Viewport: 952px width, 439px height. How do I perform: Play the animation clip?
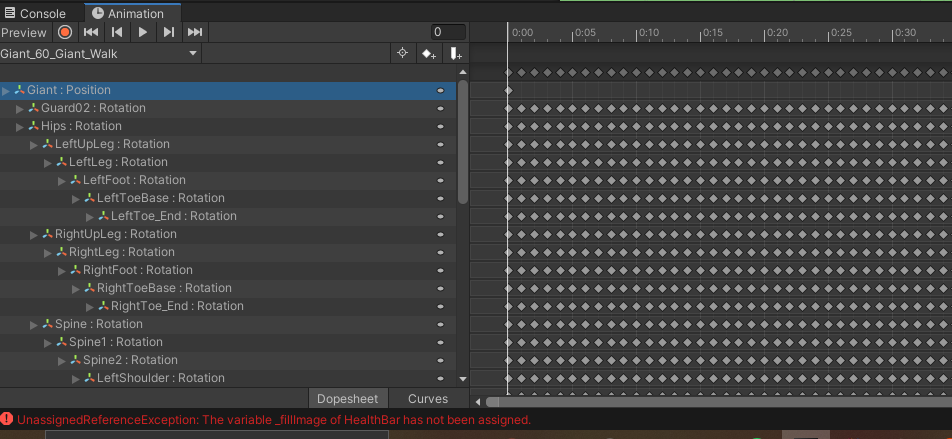point(143,32)
